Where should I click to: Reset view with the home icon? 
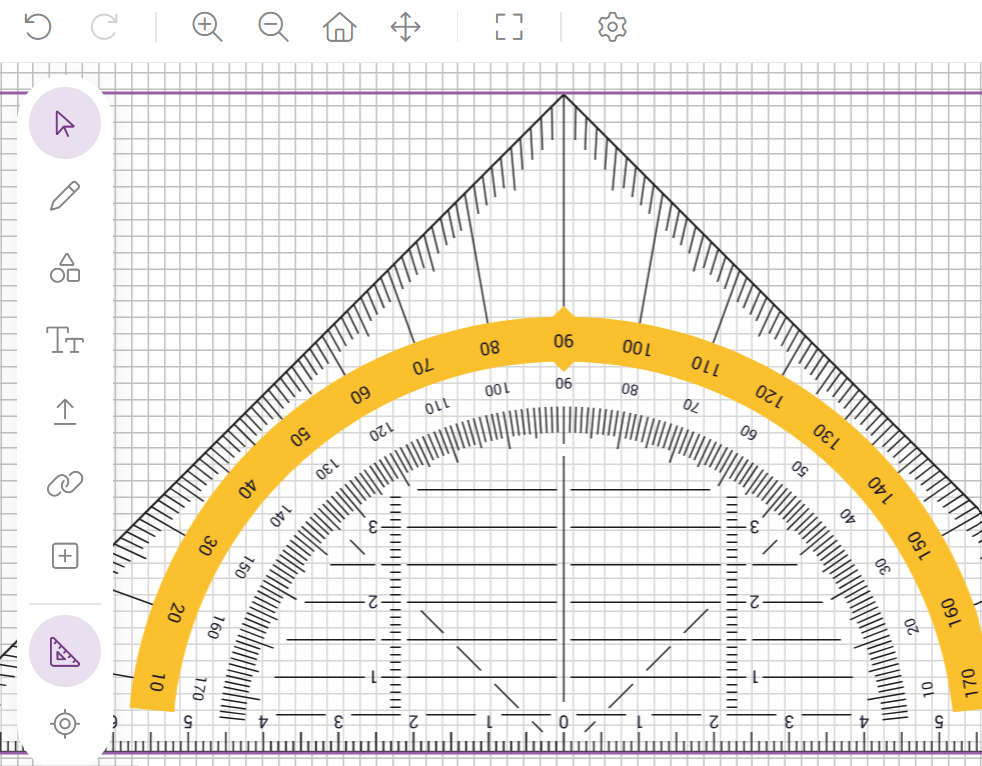pyautogui.click(x=340, y=27)
